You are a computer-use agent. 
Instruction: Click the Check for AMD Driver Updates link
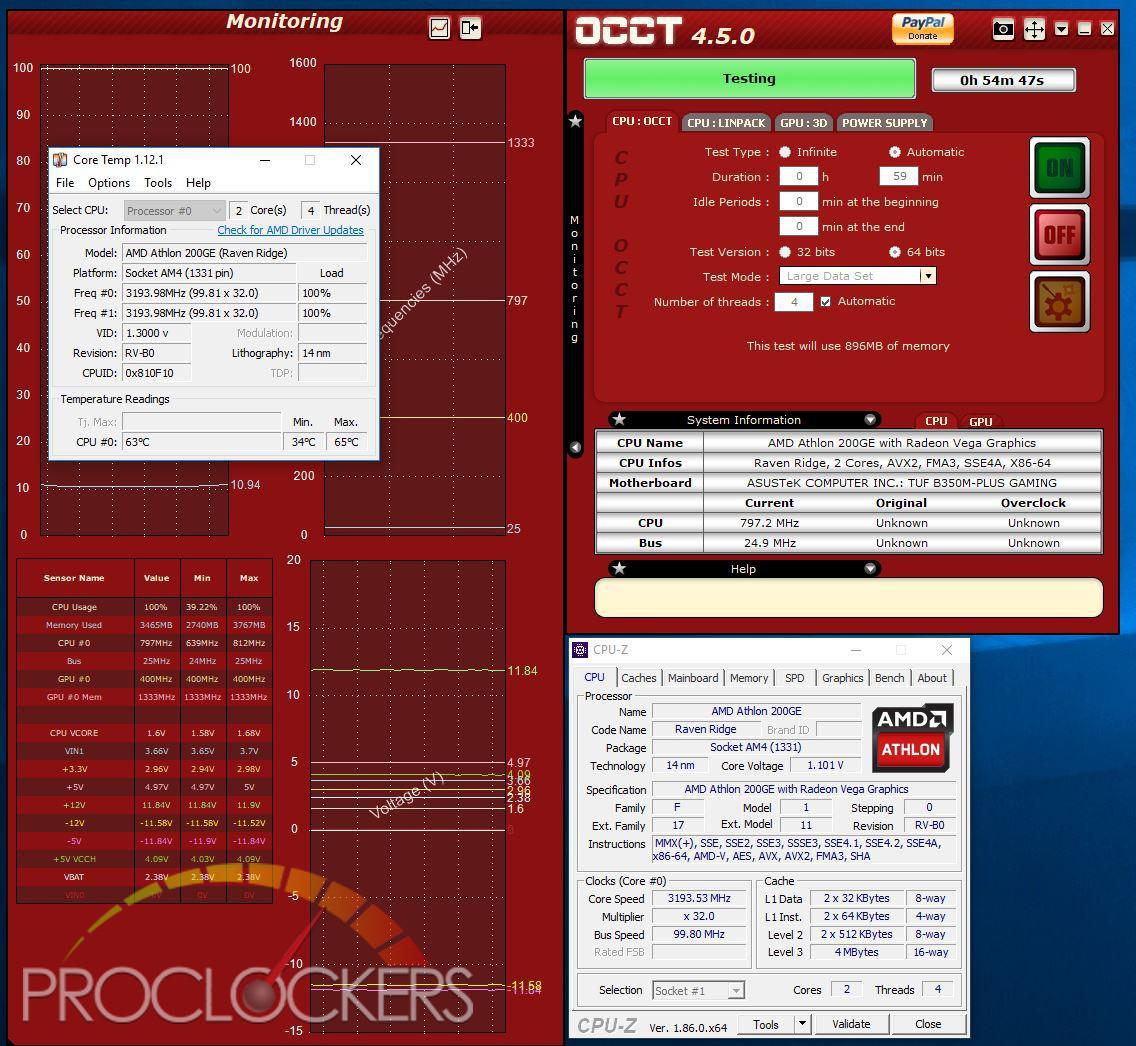(x=291, y=230)
